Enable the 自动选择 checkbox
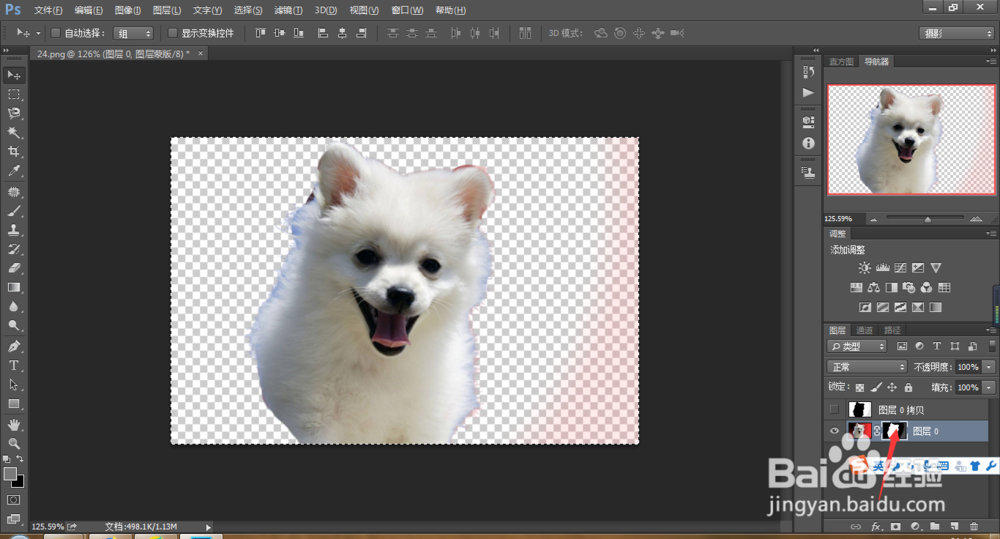This screenshot has width=1000, height=539. 56,33
